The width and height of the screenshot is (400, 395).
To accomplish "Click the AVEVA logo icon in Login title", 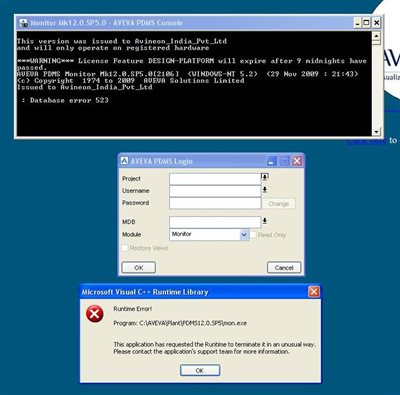I will coord(125,161).
